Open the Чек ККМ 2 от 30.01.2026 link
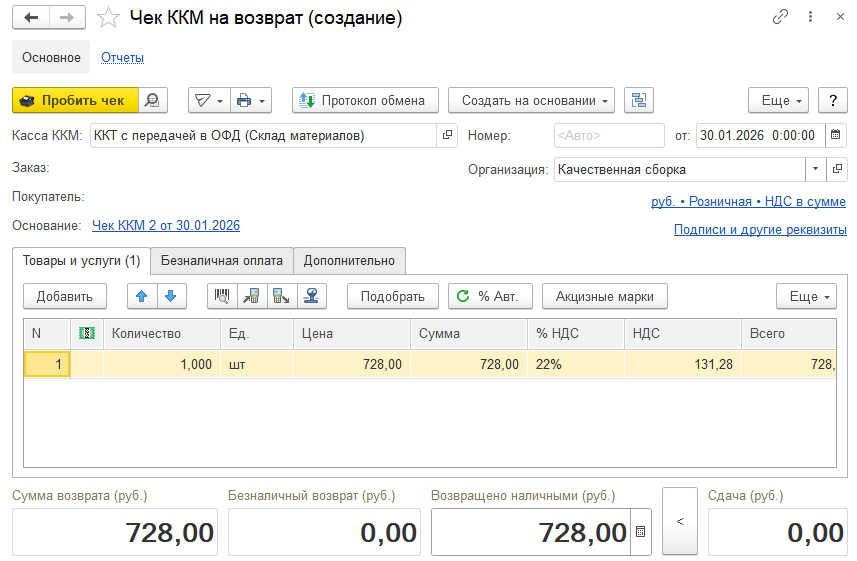Screen dimensions: 857x561 [x=166, y=226]
